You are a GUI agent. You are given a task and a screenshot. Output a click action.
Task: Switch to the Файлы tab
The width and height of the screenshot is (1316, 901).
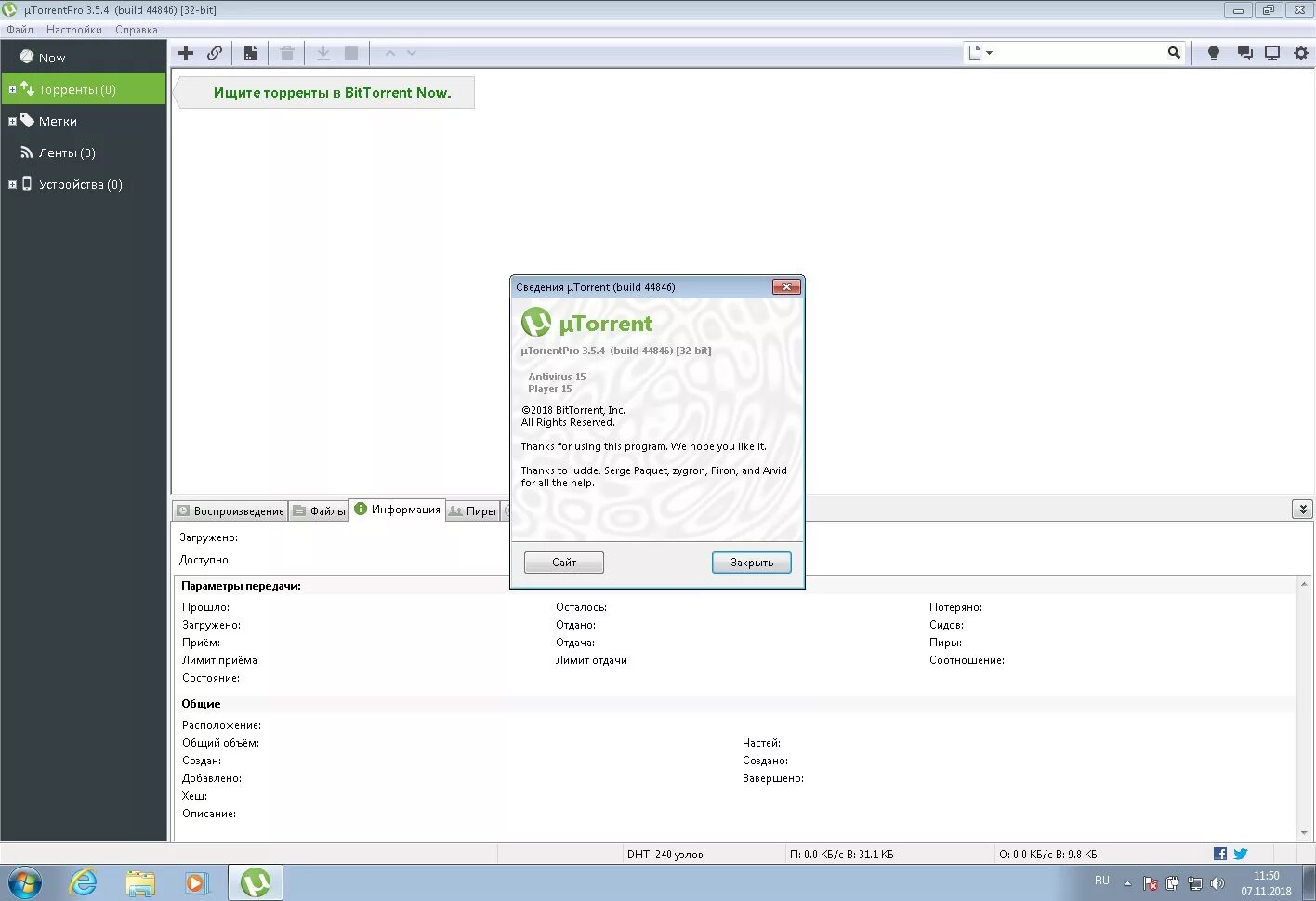click(319, 510)
